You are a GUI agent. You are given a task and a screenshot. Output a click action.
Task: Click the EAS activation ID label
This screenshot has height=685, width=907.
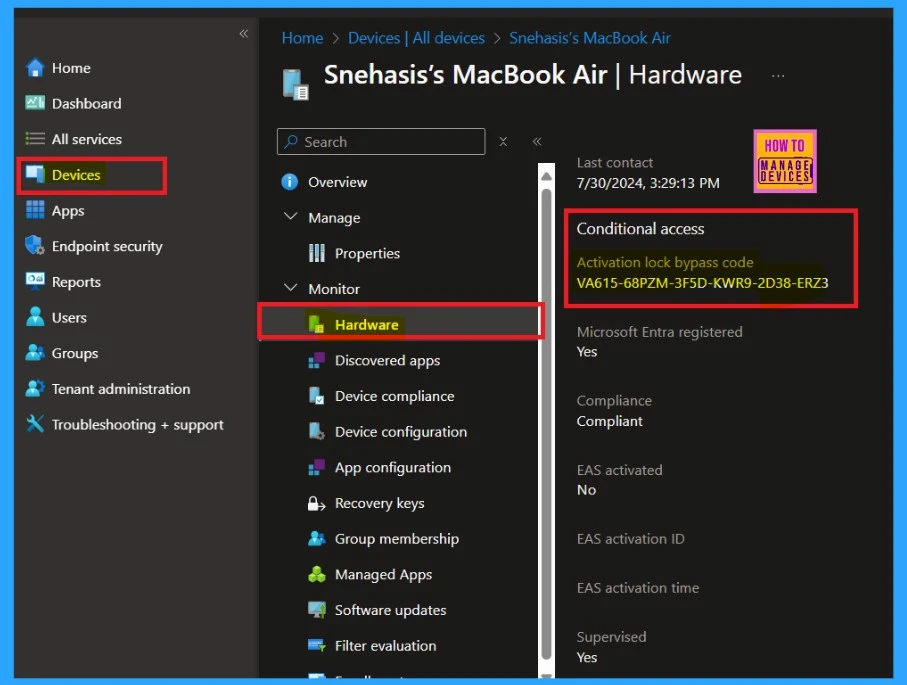[631, 539]
